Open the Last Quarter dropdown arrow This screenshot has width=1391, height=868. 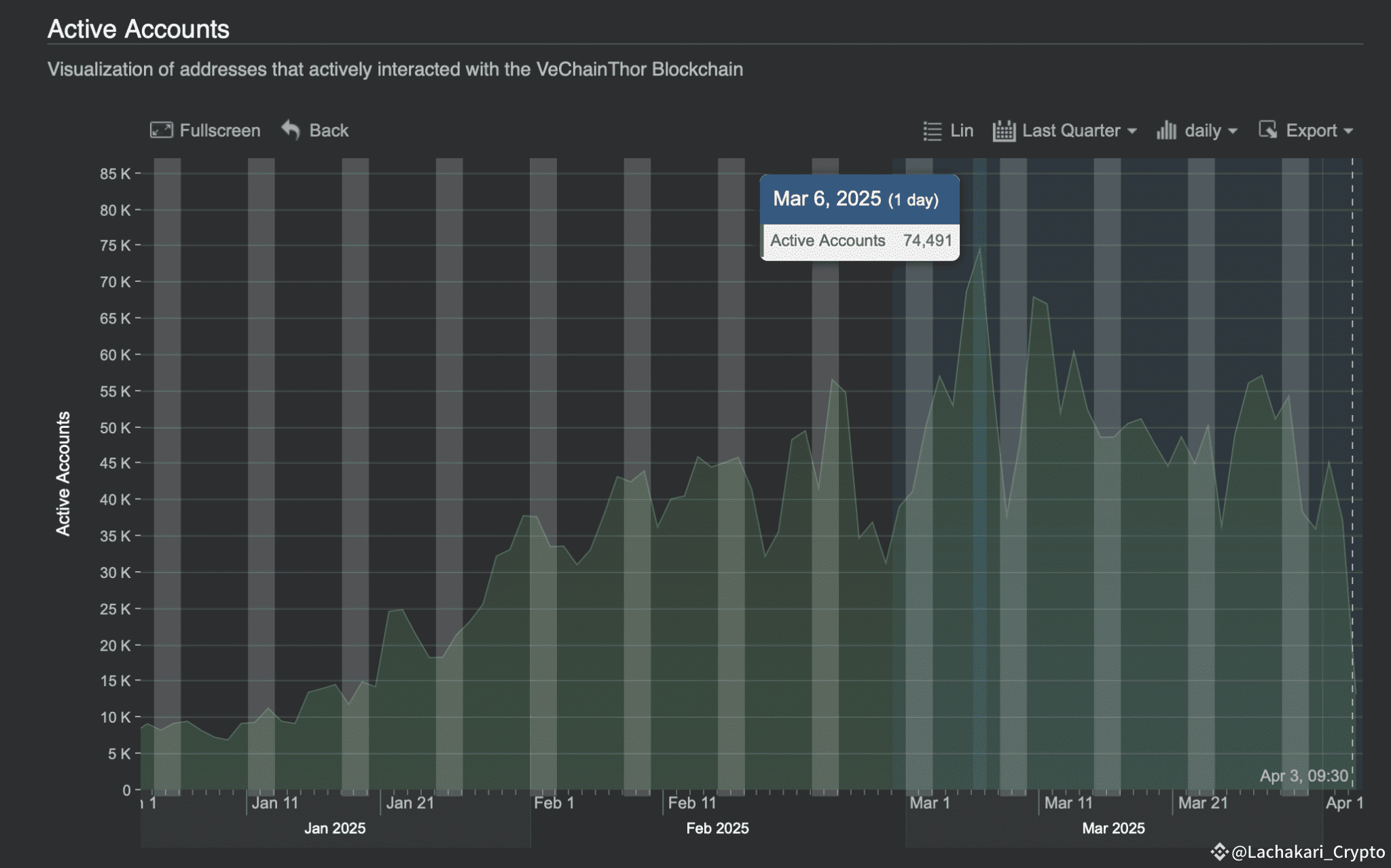[1132, 131]
